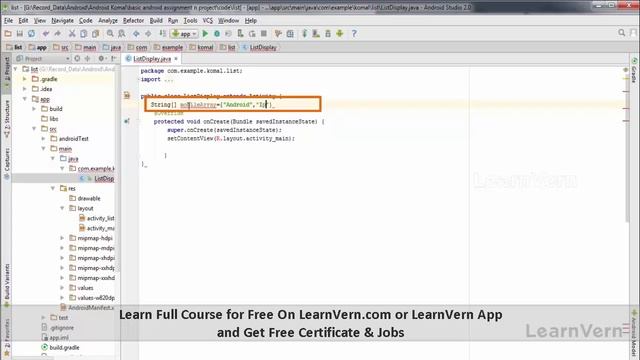Run the app with green play icon
The height and width of the screenshot is (360, 640).
(205, 34)
